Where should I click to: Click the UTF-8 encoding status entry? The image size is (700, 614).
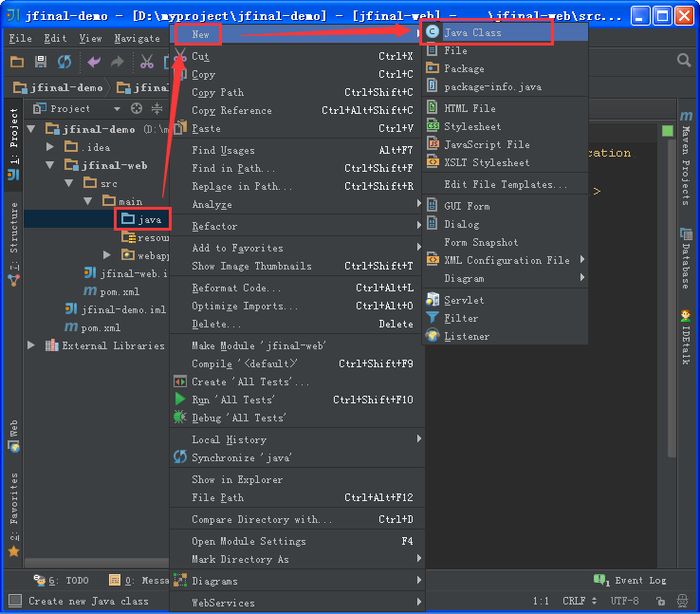pyautogui.click(x=624, y=601)
